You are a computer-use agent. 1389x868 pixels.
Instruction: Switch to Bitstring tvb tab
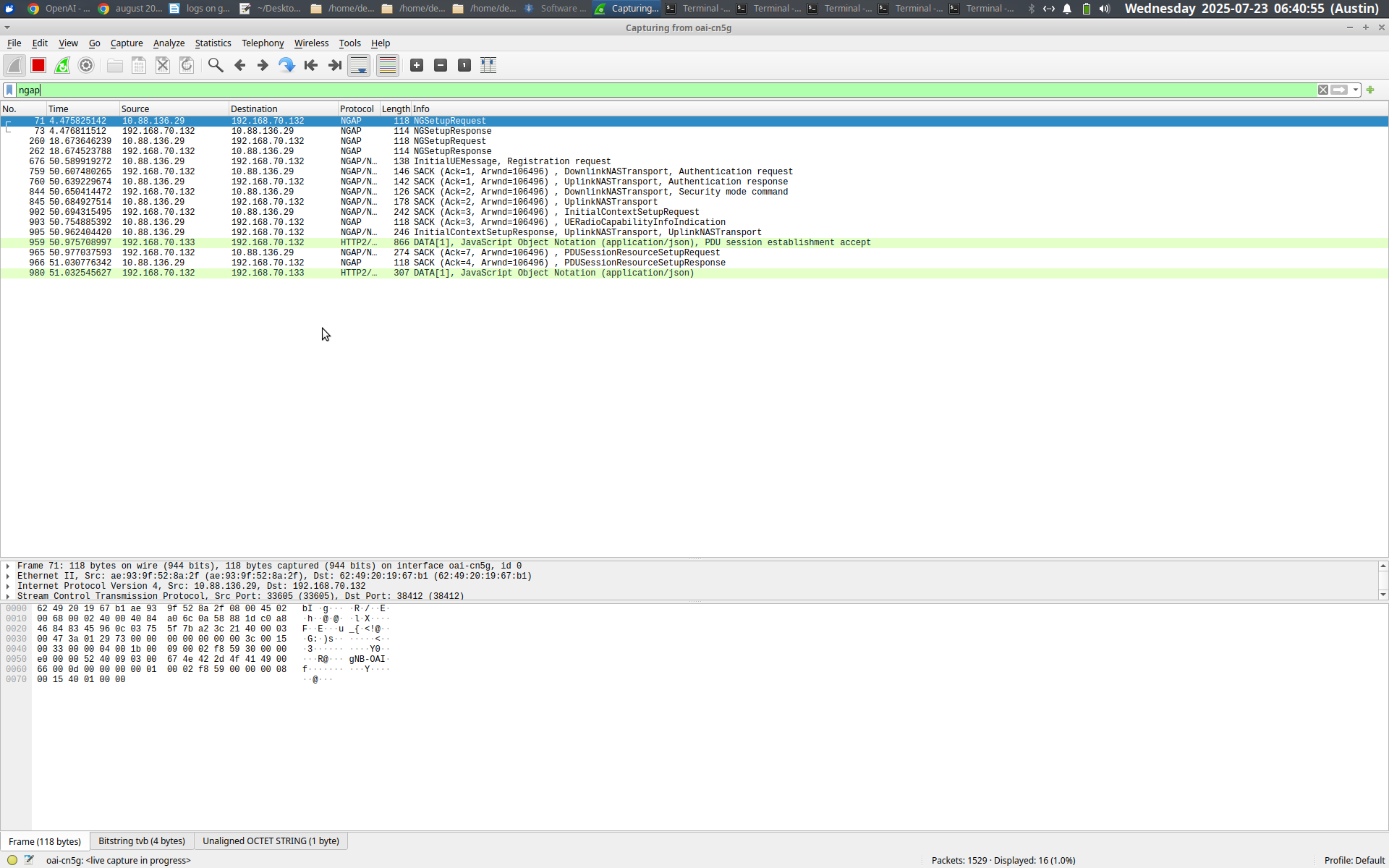(142, 841)
